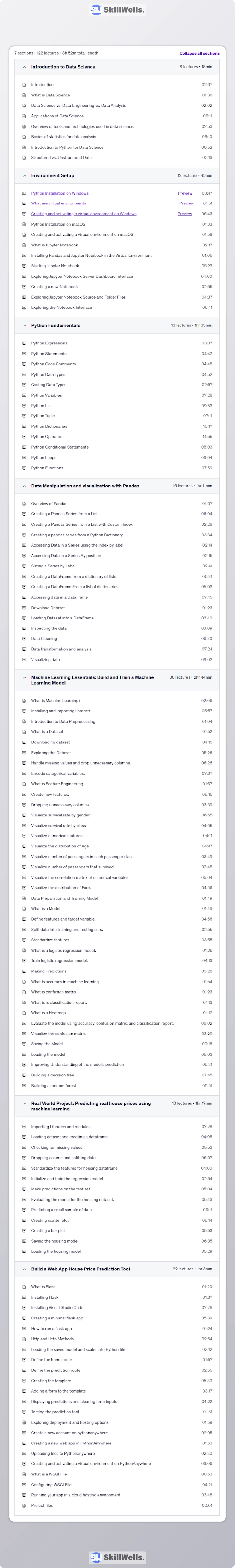Click Preview for virtual environment on Windows lecture
Image resolution: width=235 pixels, height=1568 pixels.
pyautogui.click(x=184, y=214)
